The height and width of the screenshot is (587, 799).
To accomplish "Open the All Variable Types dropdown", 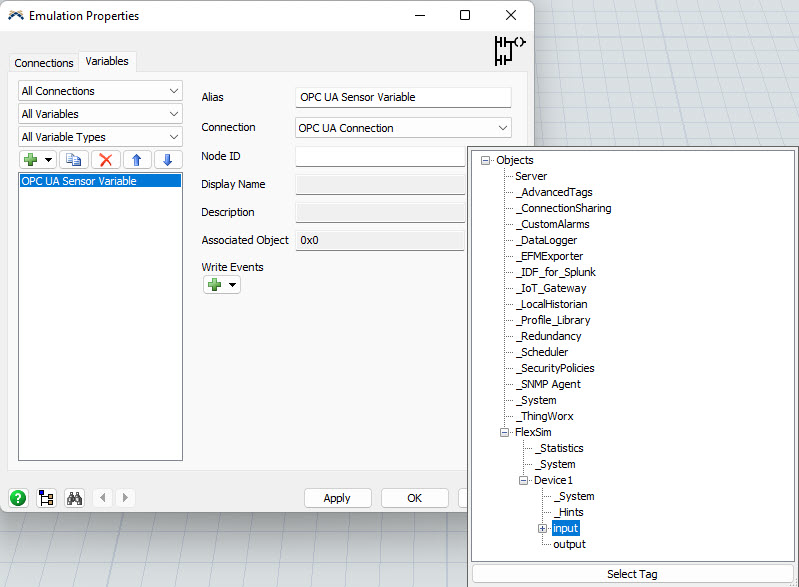I will (100, 137).
